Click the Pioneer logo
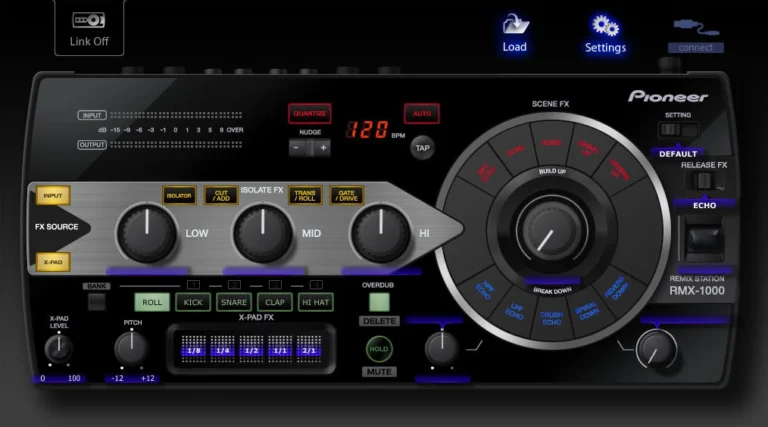This screenshot has height=427, width=768. [x=668, y=96]
